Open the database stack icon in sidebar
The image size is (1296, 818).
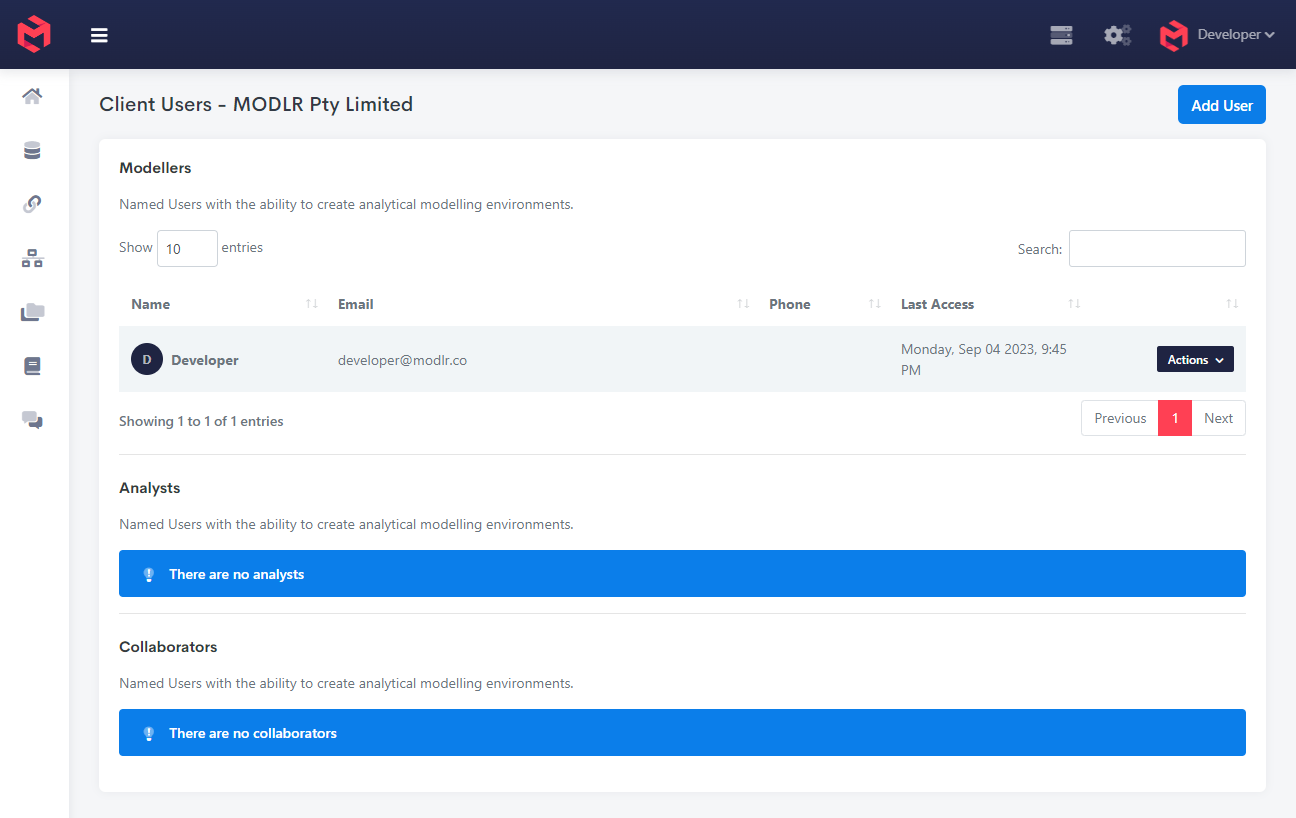pos(32,150)
